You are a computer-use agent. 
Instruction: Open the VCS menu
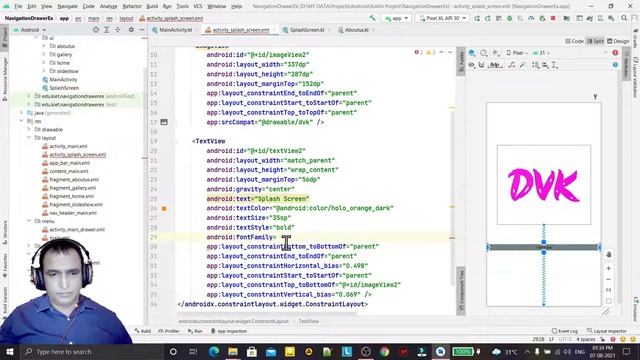(198, 7)
